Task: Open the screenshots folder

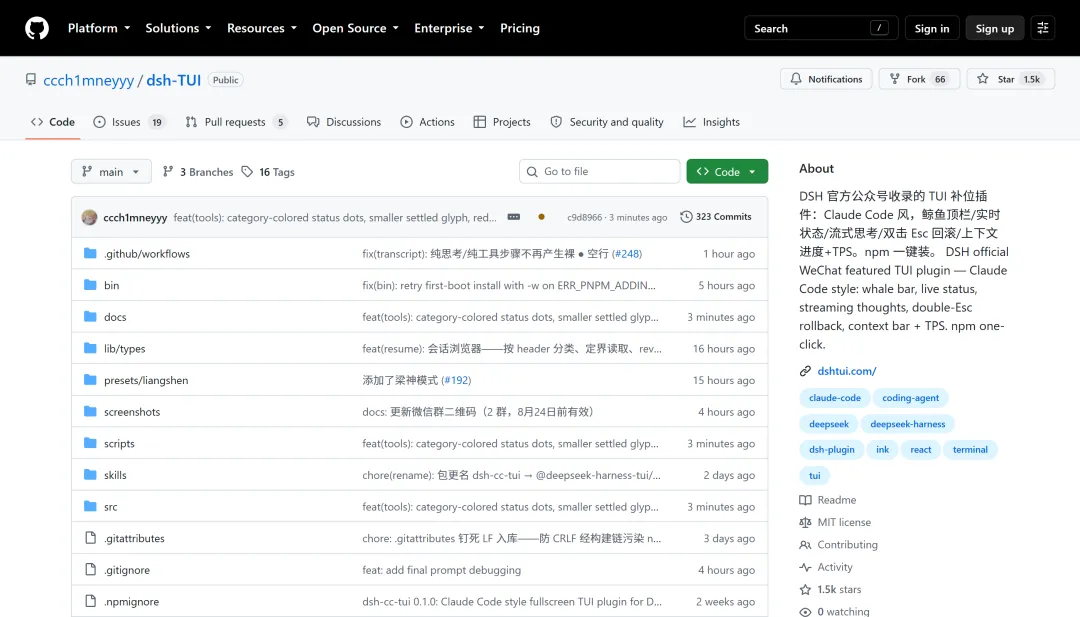Action: (x=132, y=412)
